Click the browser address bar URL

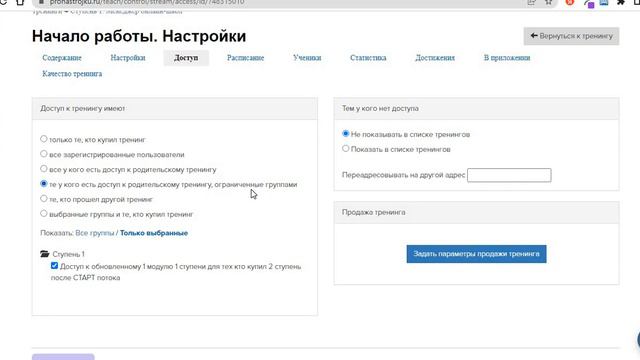147,2
